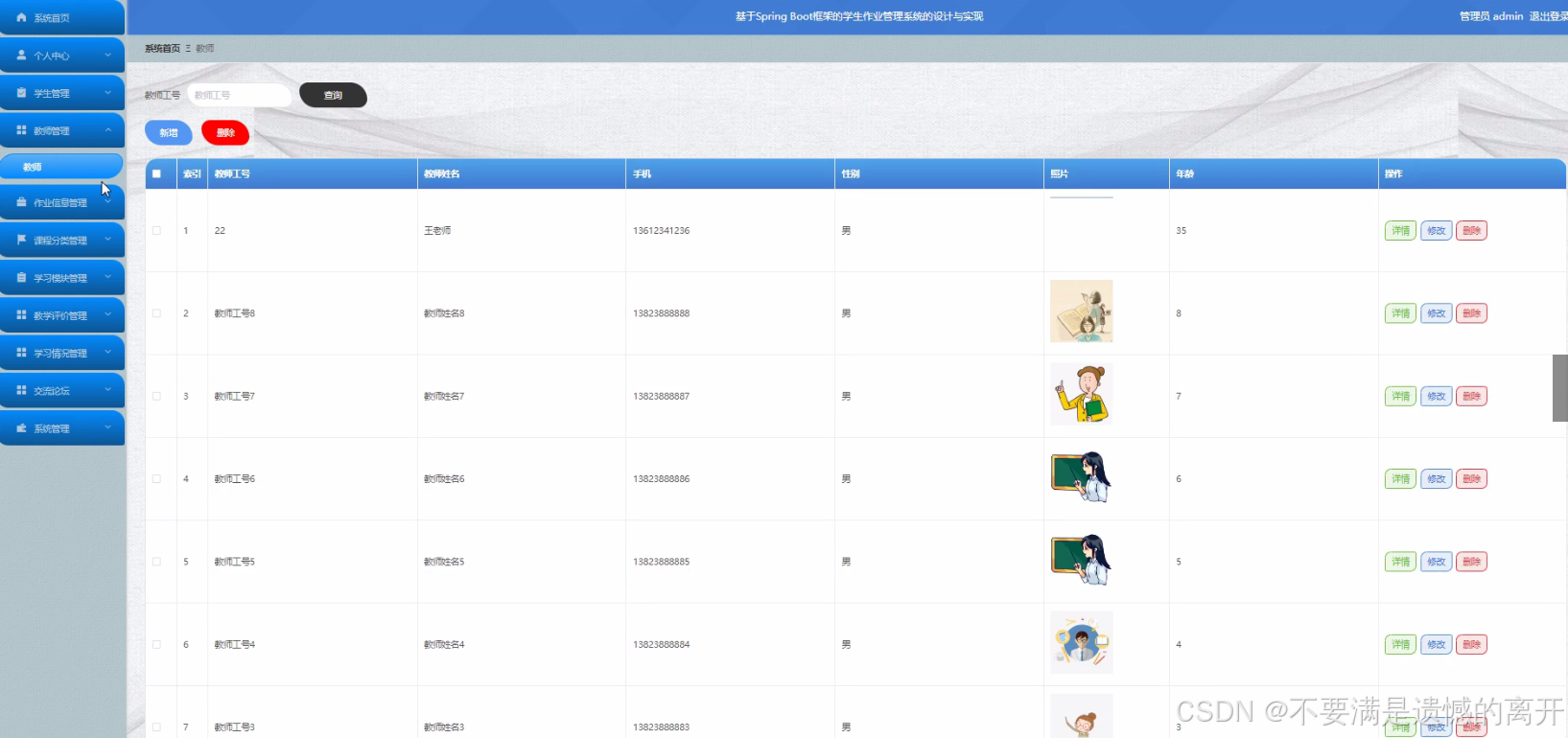The image size is (1568, 738).
Task: Open the photo thumbnail for 教师工号8
Action: (1081, 311)
